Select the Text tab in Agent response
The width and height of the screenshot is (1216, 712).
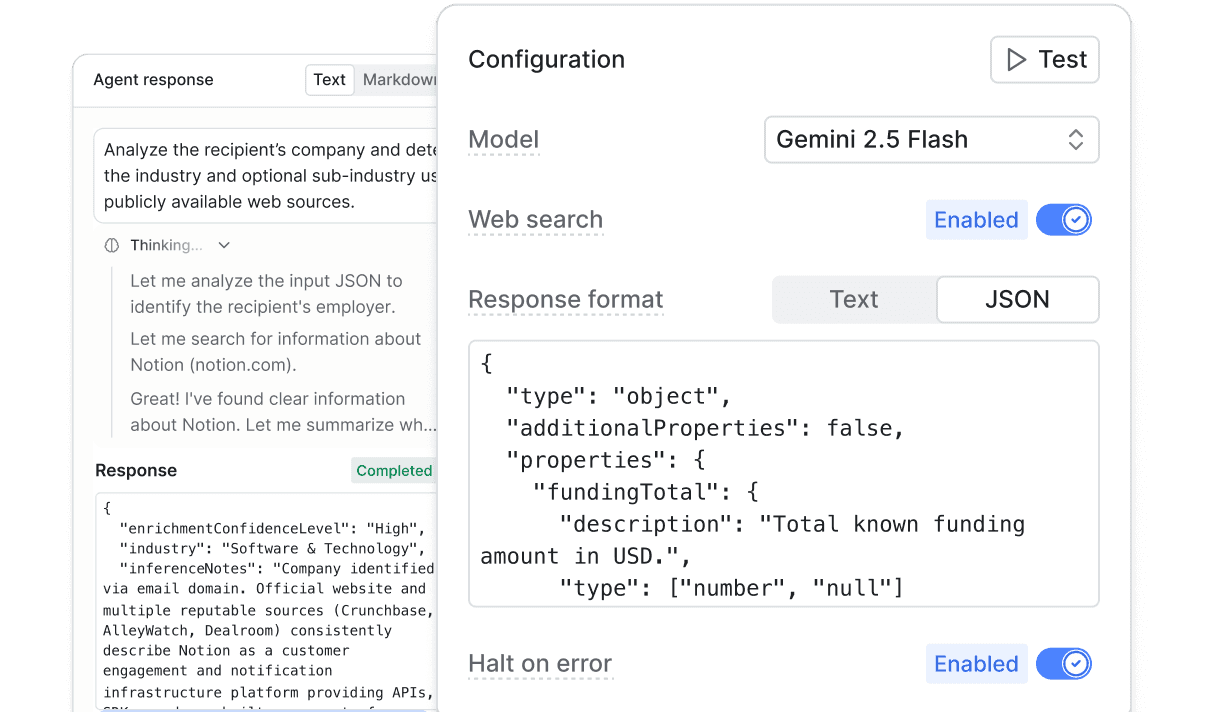pos(329,80)
